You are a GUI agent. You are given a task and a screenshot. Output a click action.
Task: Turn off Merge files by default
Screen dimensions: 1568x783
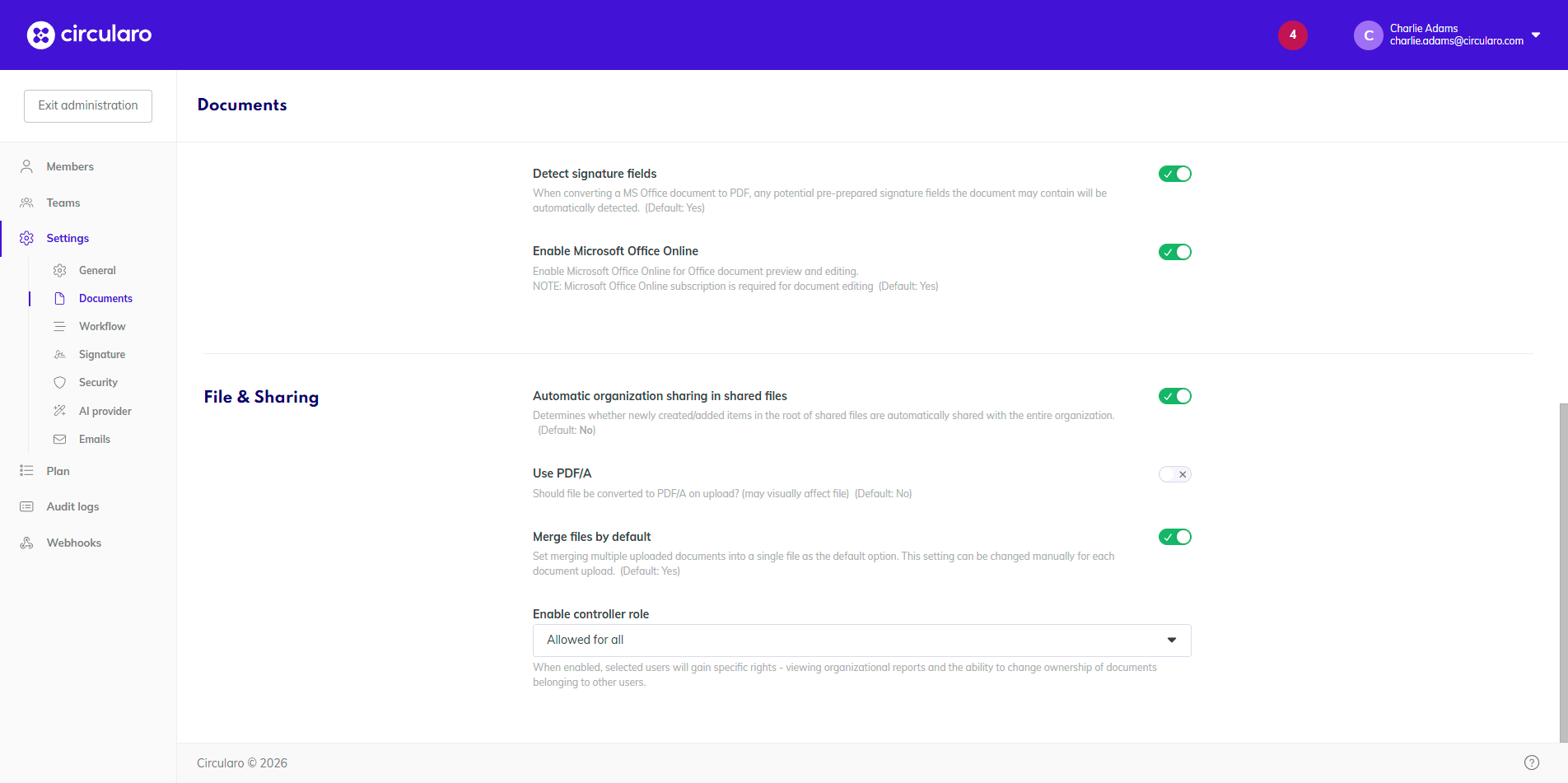(x=1174, y=537)
